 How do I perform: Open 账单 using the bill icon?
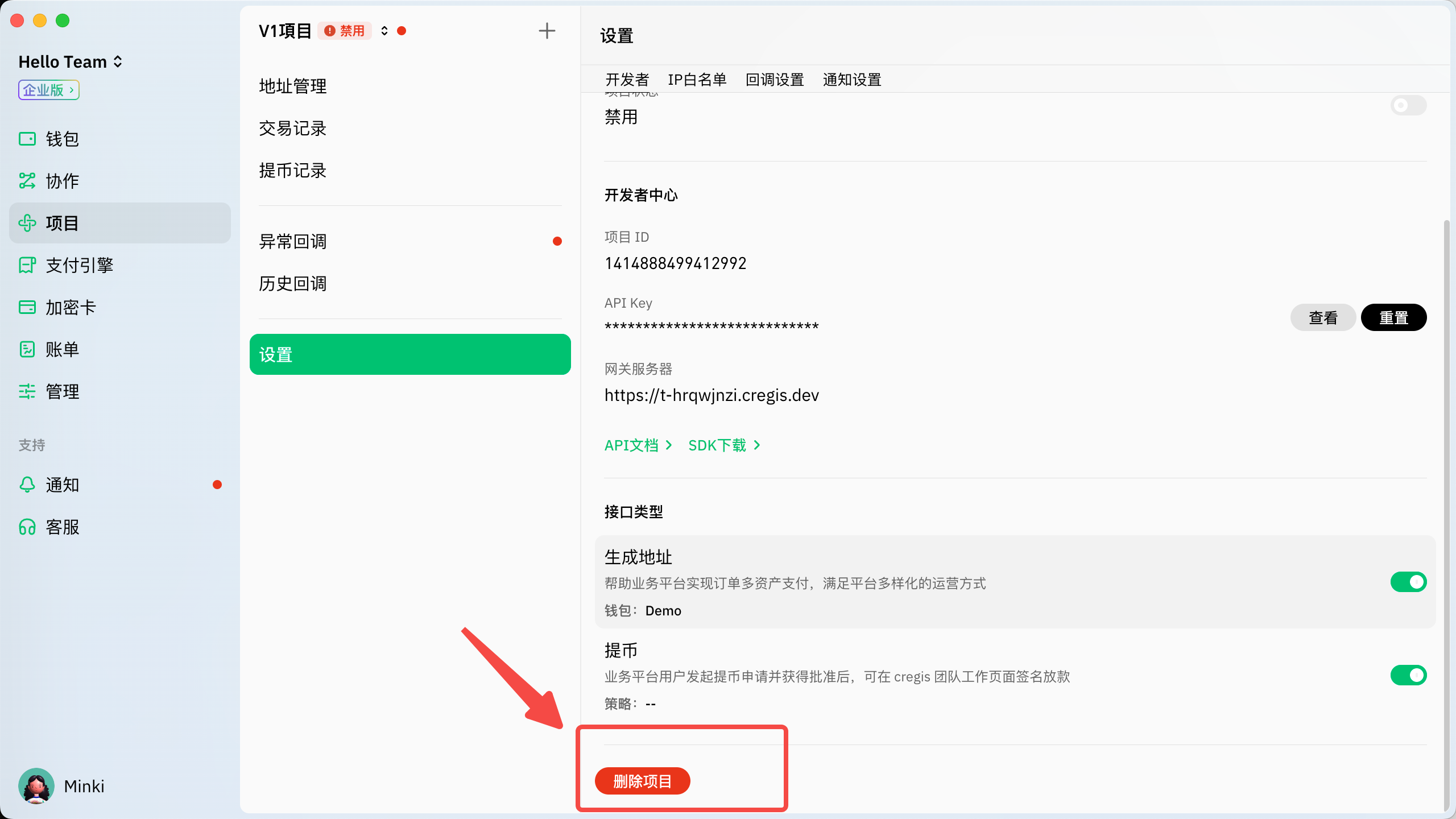(x=27, y=349)
